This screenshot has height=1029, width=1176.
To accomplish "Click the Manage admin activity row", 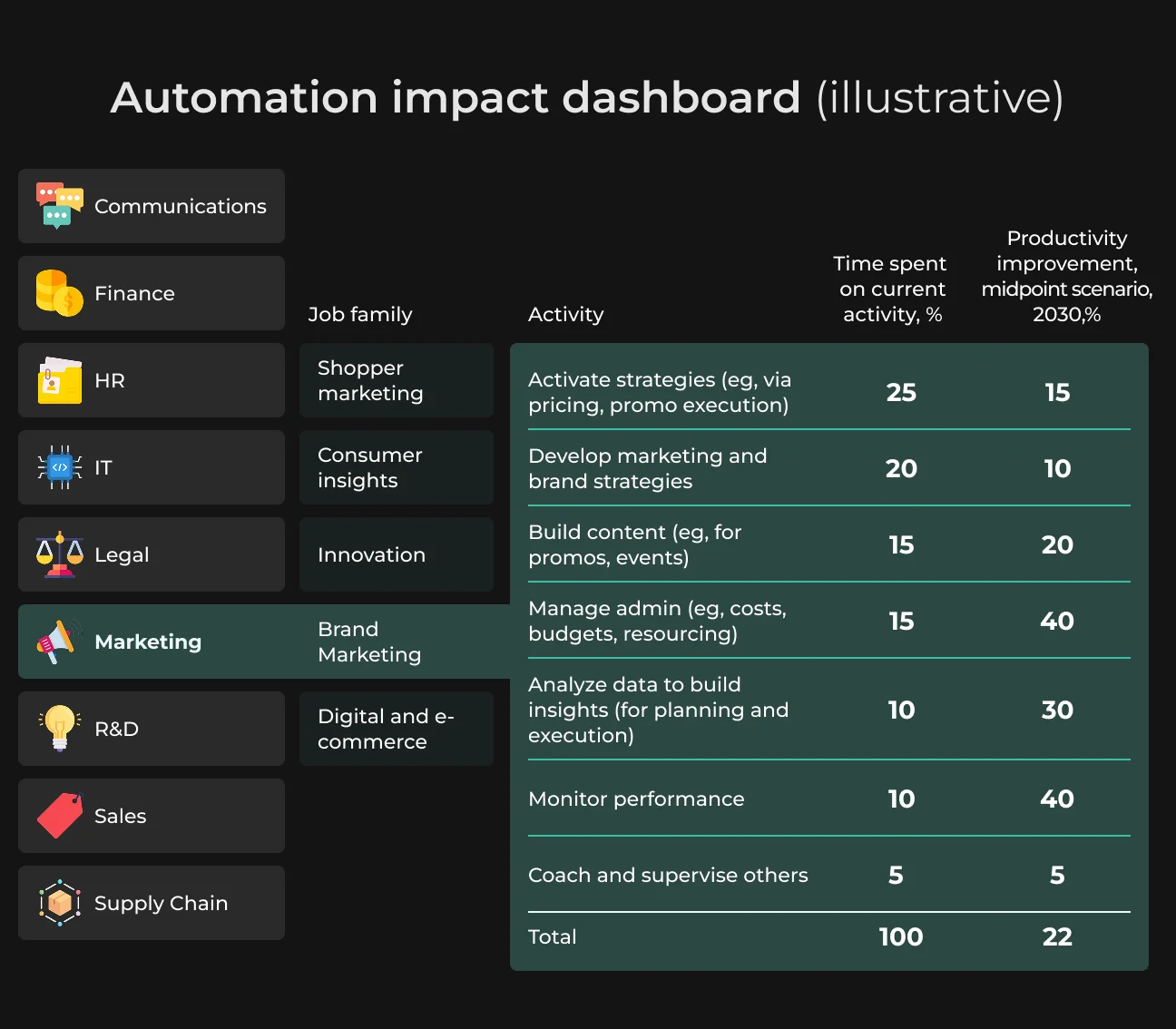I will point(829,621).
